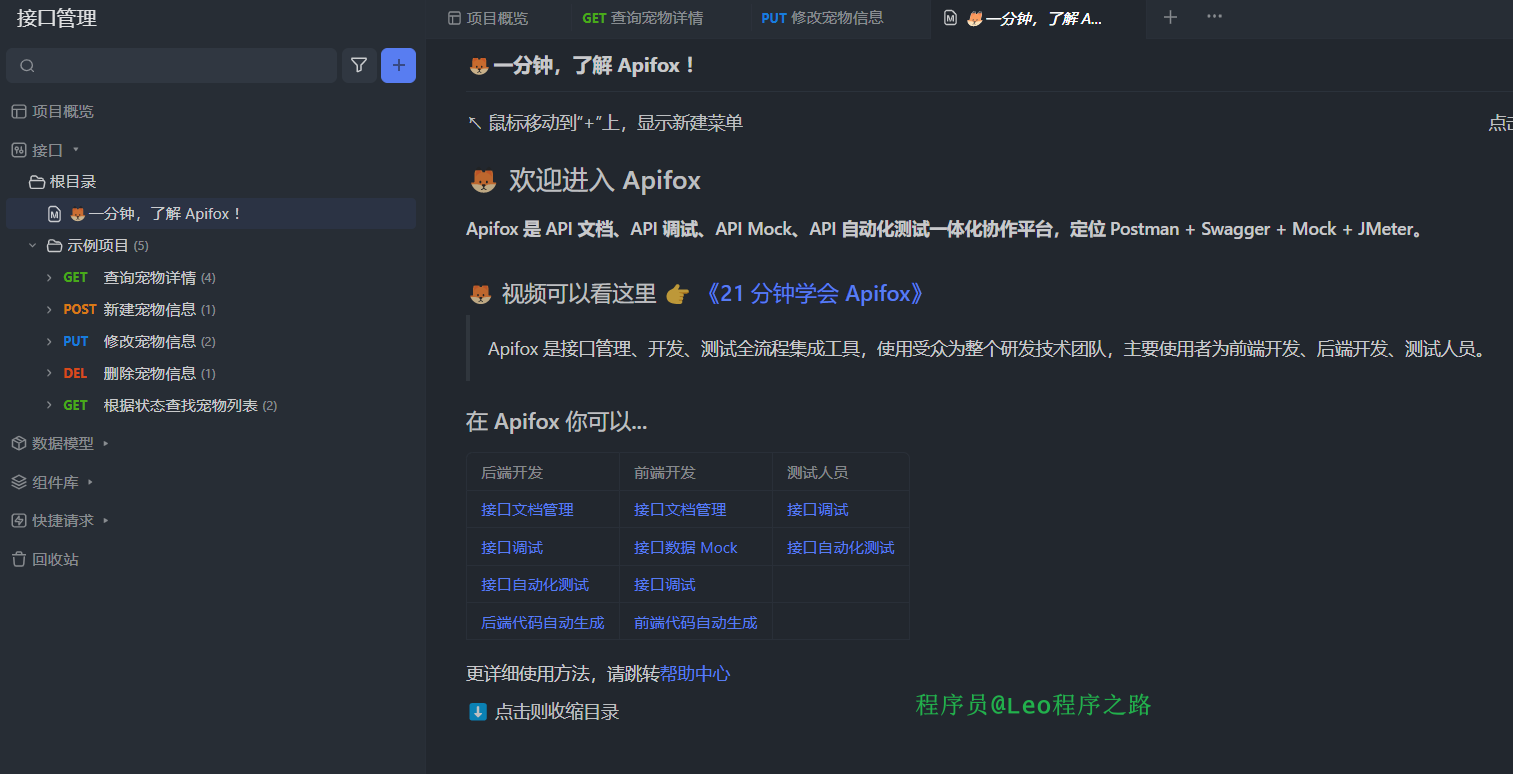Click the 组件库 layers icon
The height and width of the screenshot is (774, 1513).
point(19,482)
